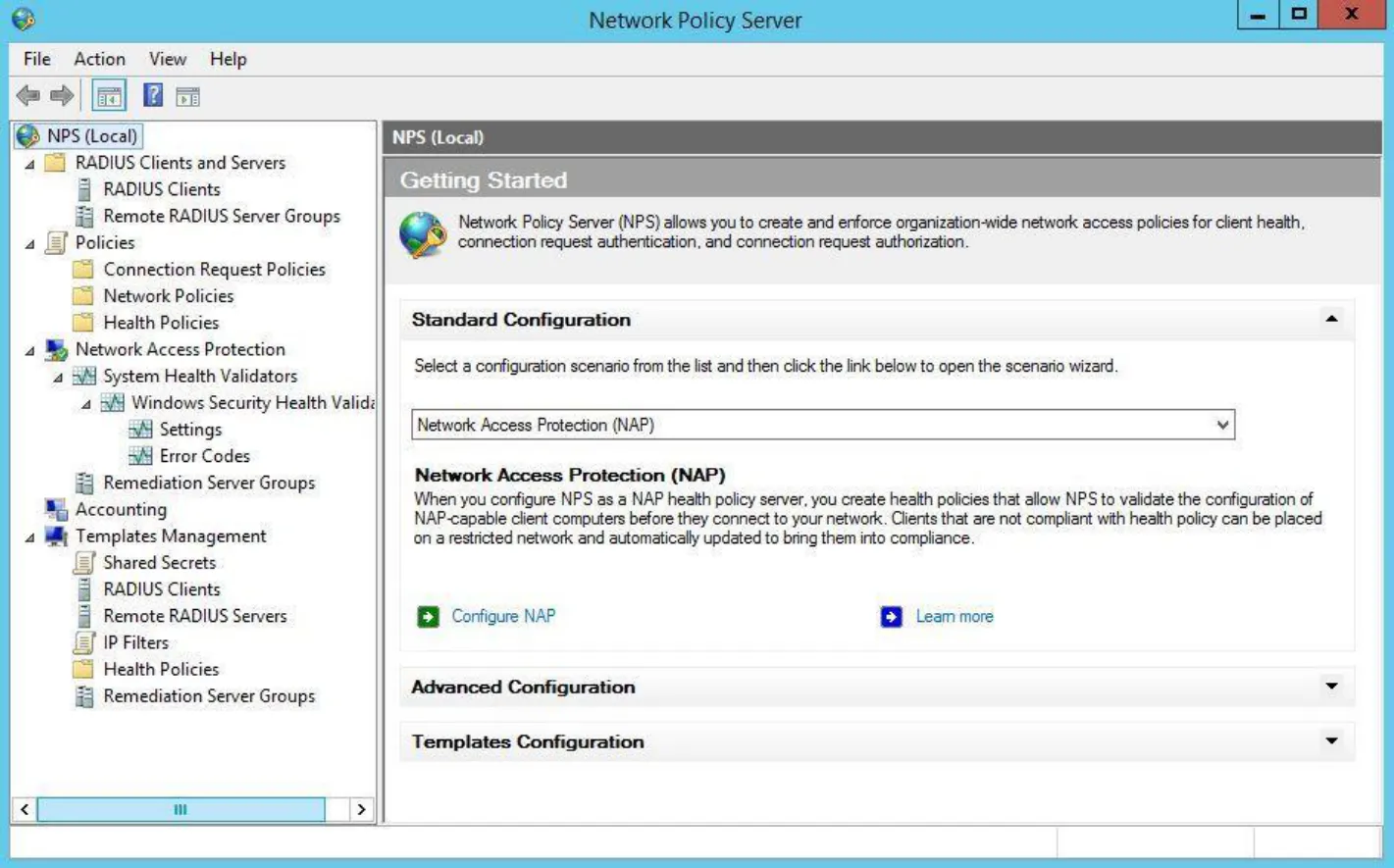The height and width of the screenshot is (868, 1394).
Task: Select Settings under Windows Security Health Validator
Action: (190, 429)
